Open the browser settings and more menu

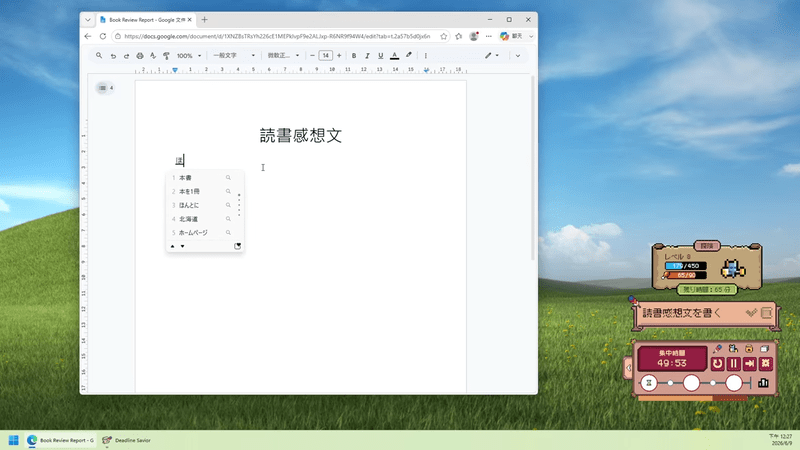(x=489, y=36)
